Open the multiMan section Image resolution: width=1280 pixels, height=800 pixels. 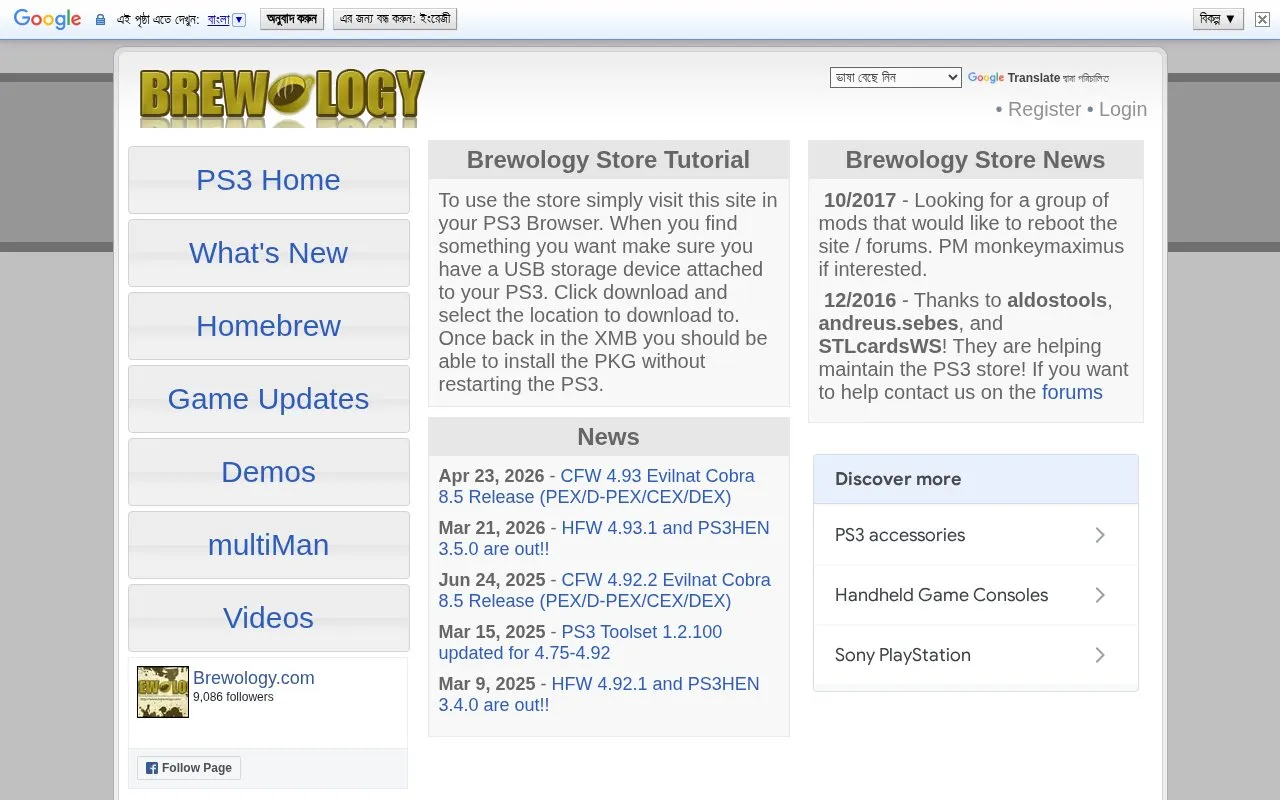(x=268, y=545)
